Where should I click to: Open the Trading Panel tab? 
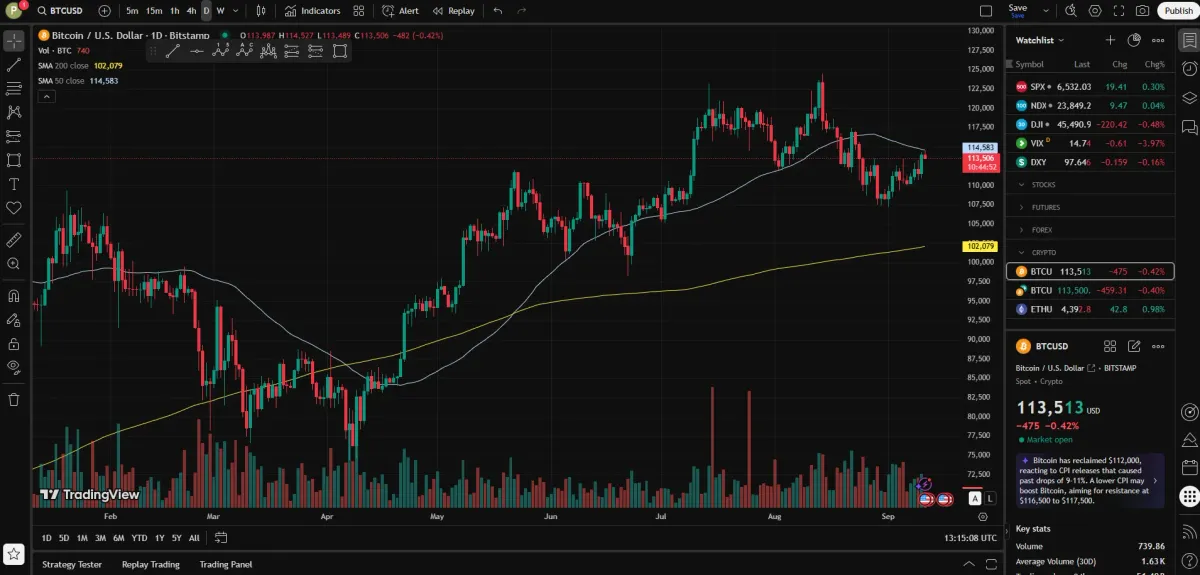pos(226,564)
